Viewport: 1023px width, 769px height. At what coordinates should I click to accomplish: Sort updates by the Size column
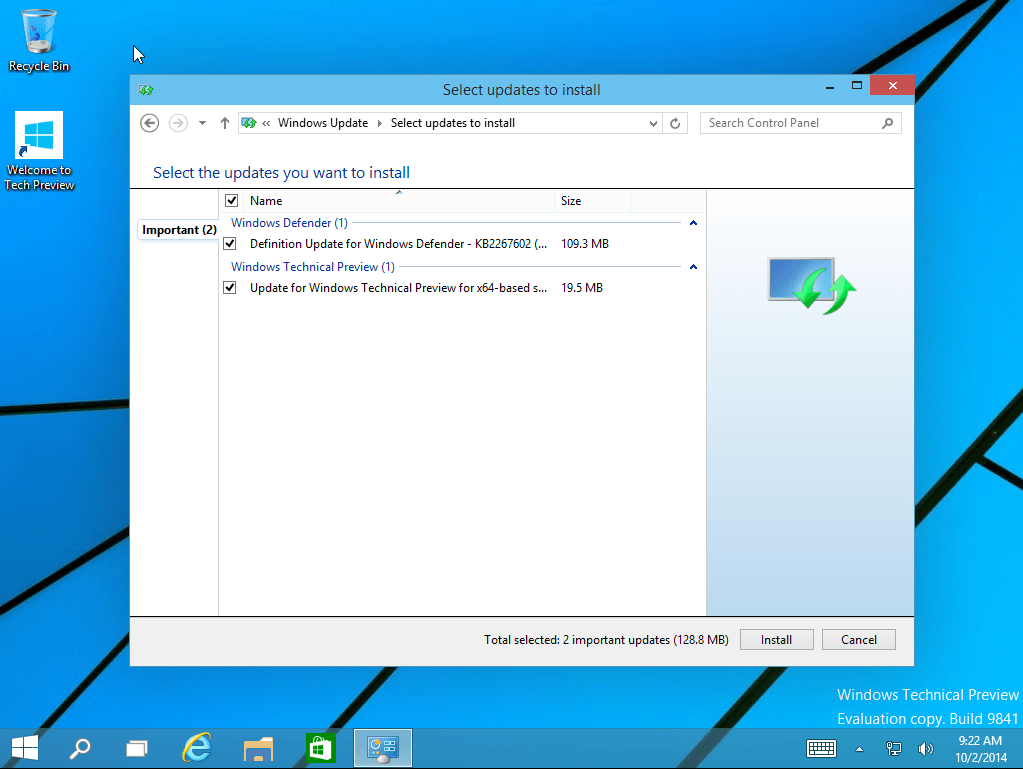(592, 201)
